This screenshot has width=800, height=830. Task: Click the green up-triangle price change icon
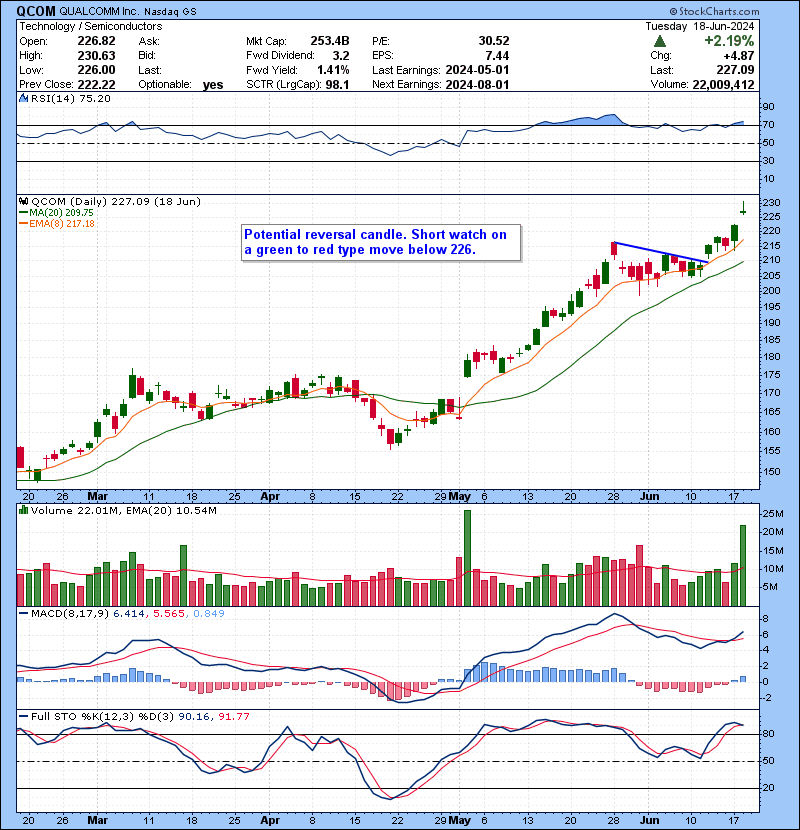click(660, 41)
